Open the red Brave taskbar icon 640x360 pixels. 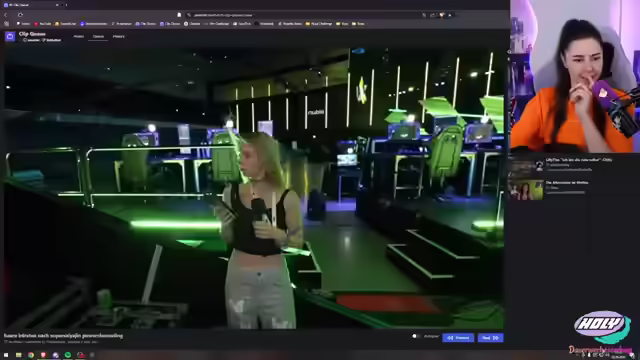coord(43,355)
